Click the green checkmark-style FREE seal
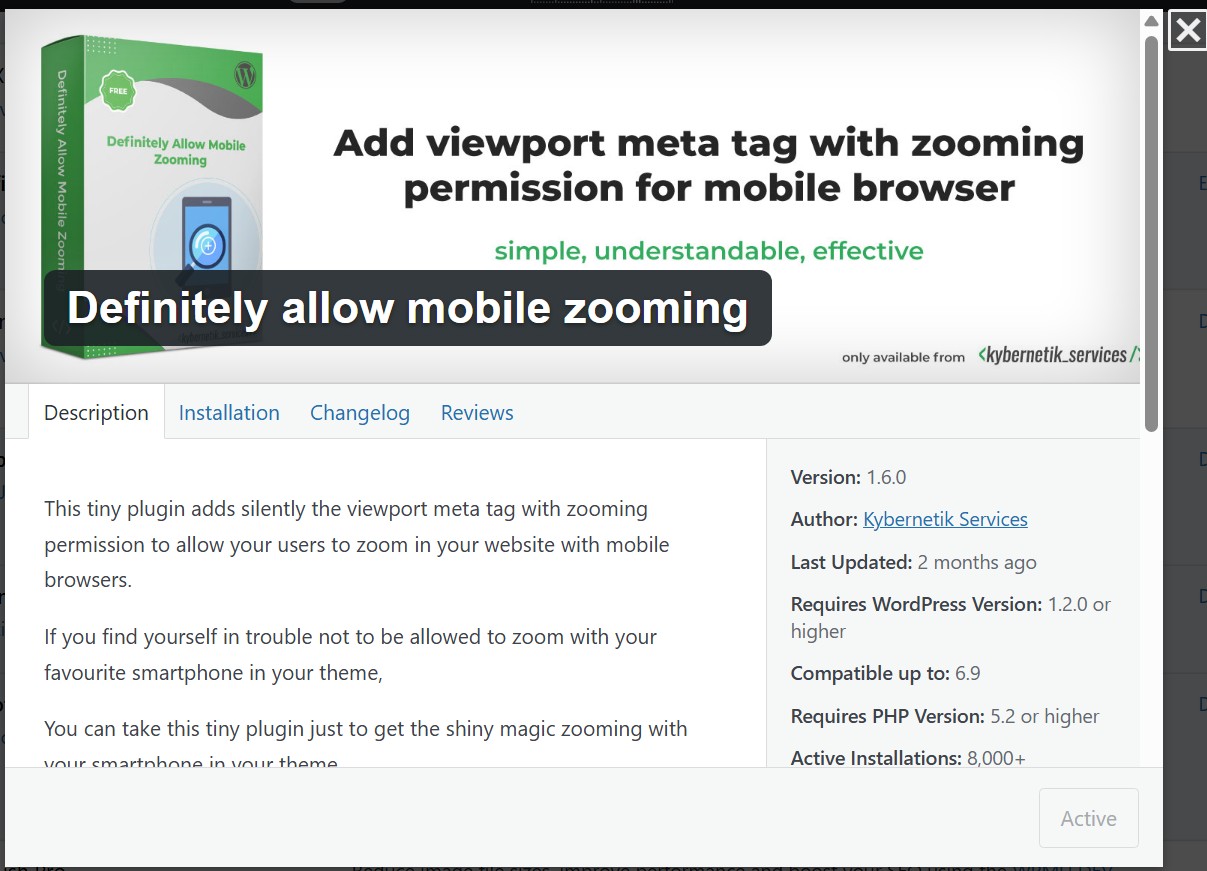The image size is (1207, 871). (116, 90)
